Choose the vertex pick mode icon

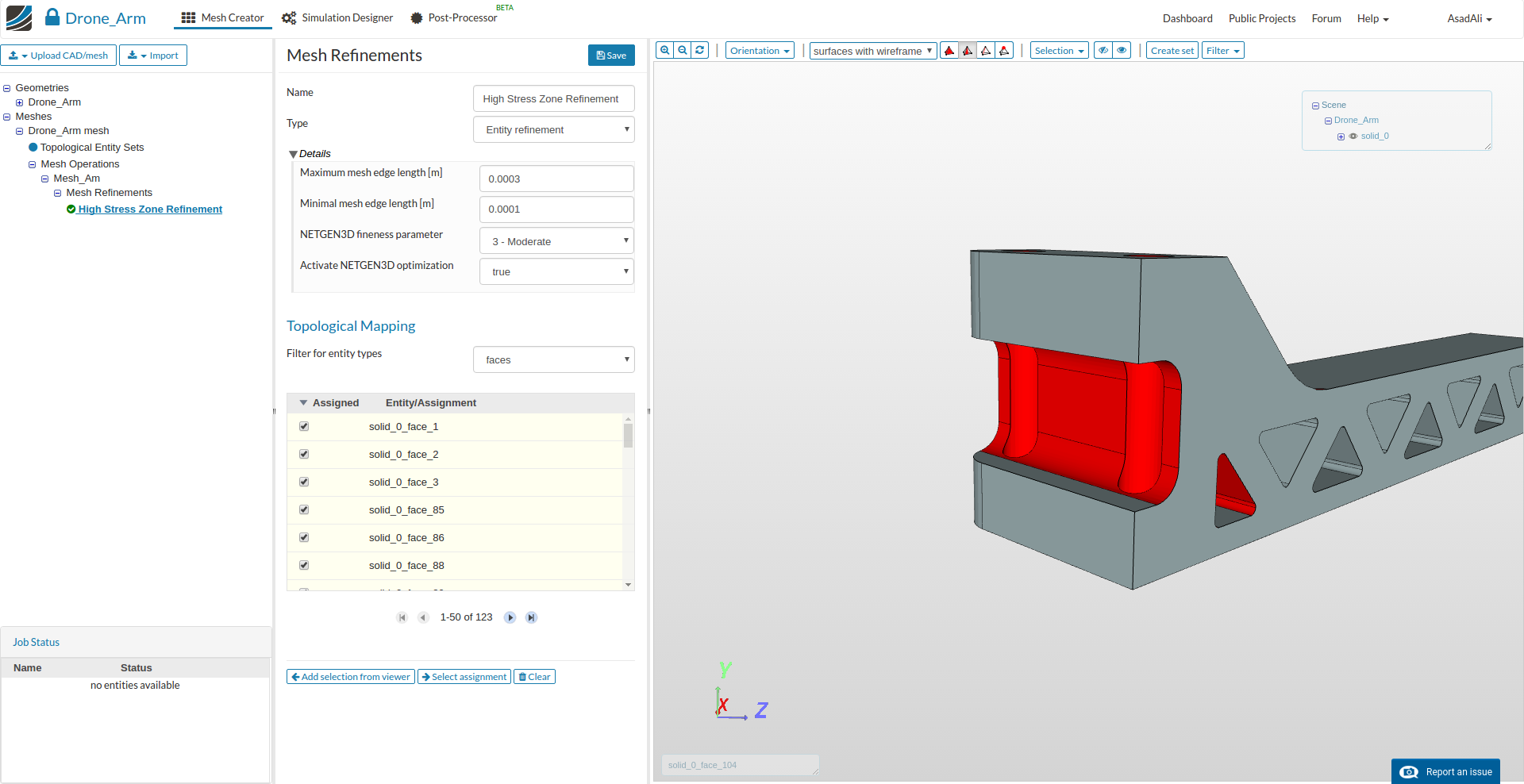[x=1005, y=51]
